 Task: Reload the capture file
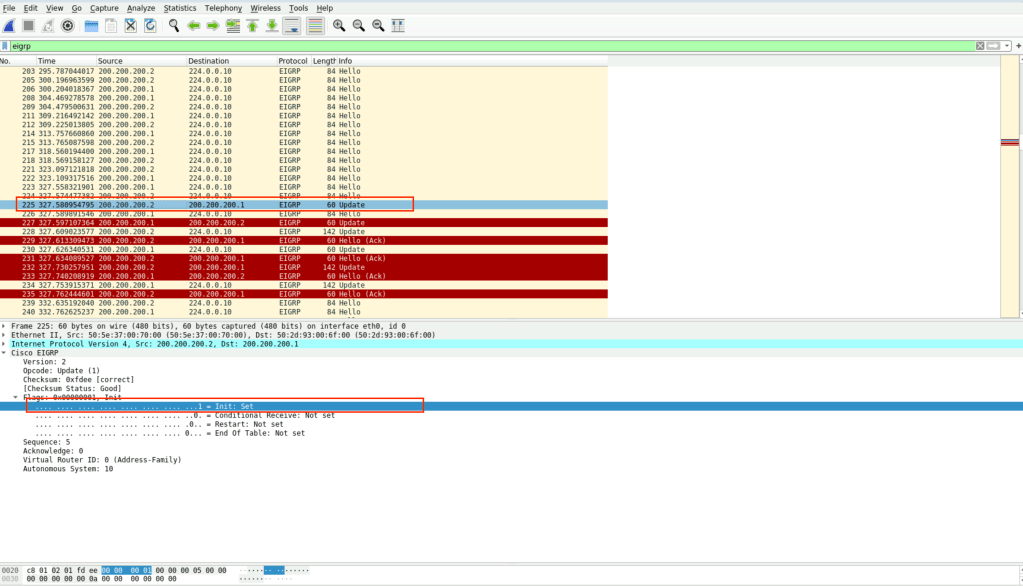[x=150, y=25]
